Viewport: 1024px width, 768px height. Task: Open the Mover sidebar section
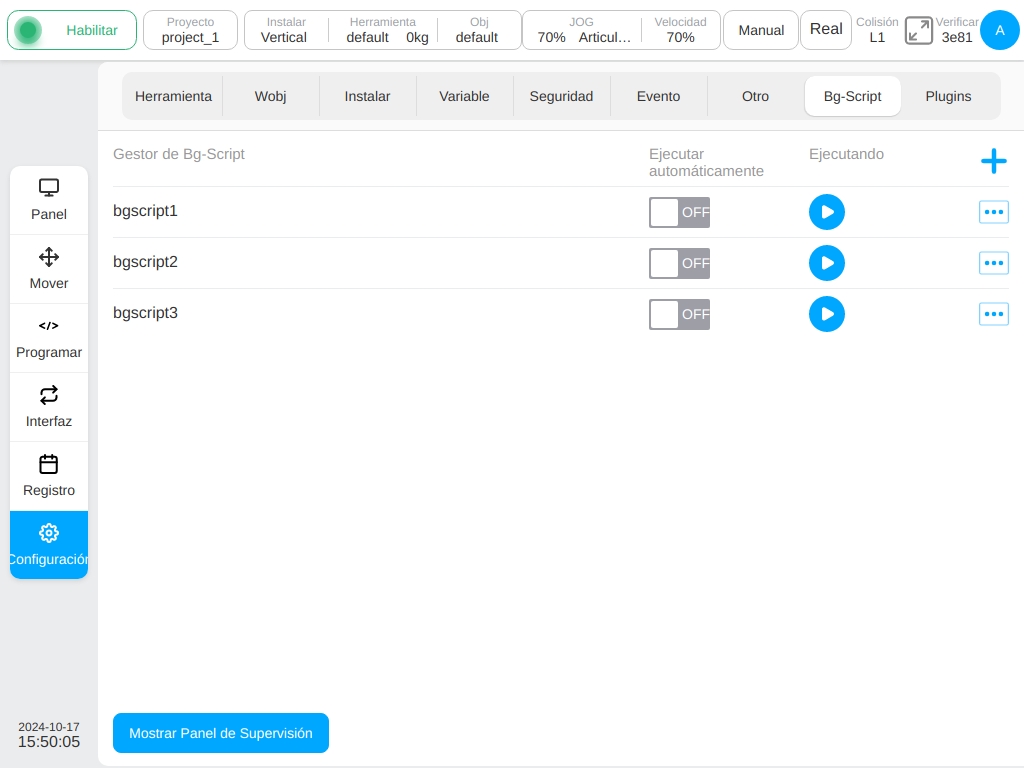[49, 269]
